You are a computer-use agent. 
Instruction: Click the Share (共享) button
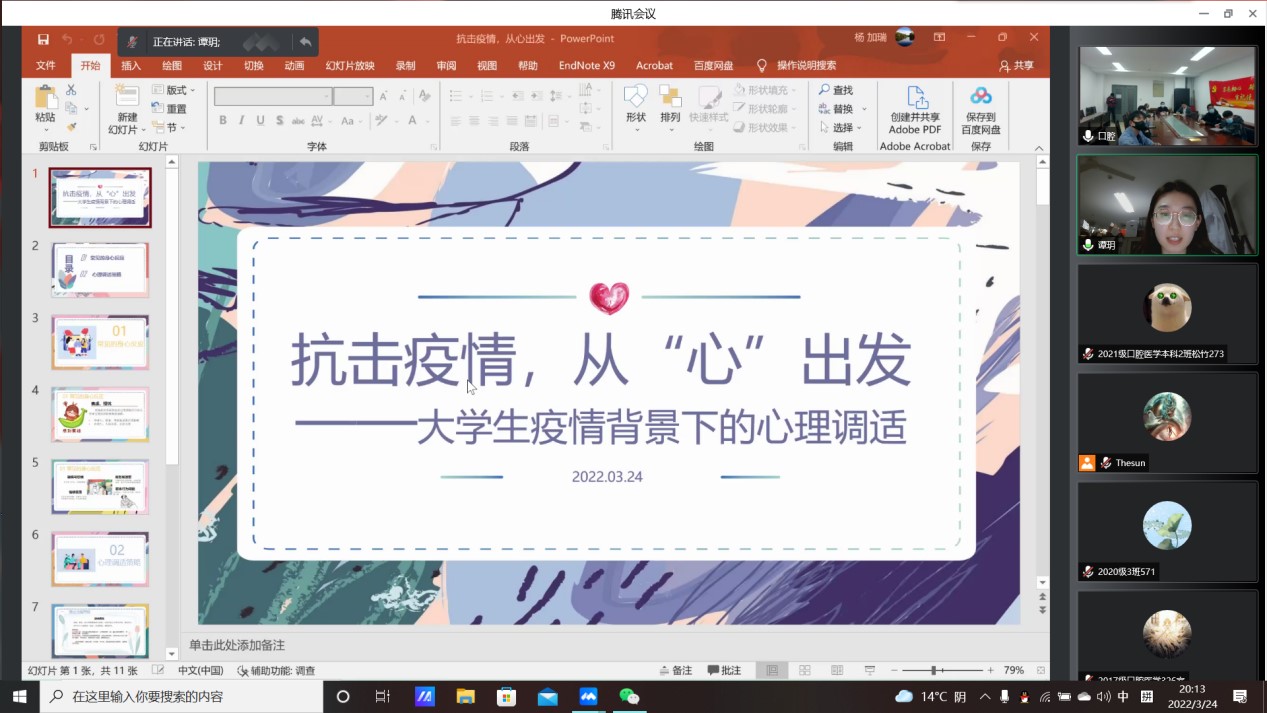[x=1016, y=66]
